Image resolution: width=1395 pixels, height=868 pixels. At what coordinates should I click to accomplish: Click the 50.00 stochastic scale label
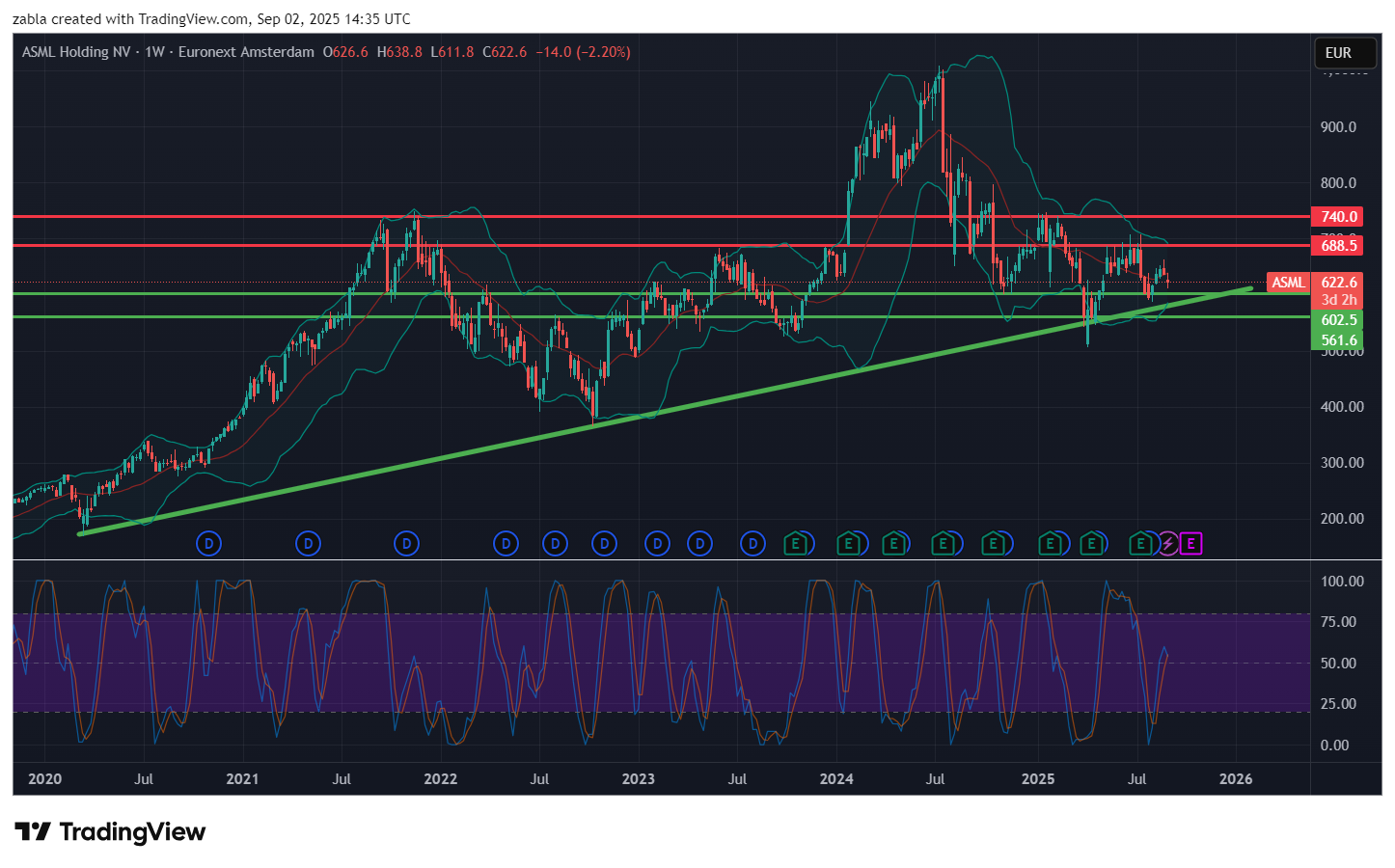pyautogui.click(x=1338, y=664)
